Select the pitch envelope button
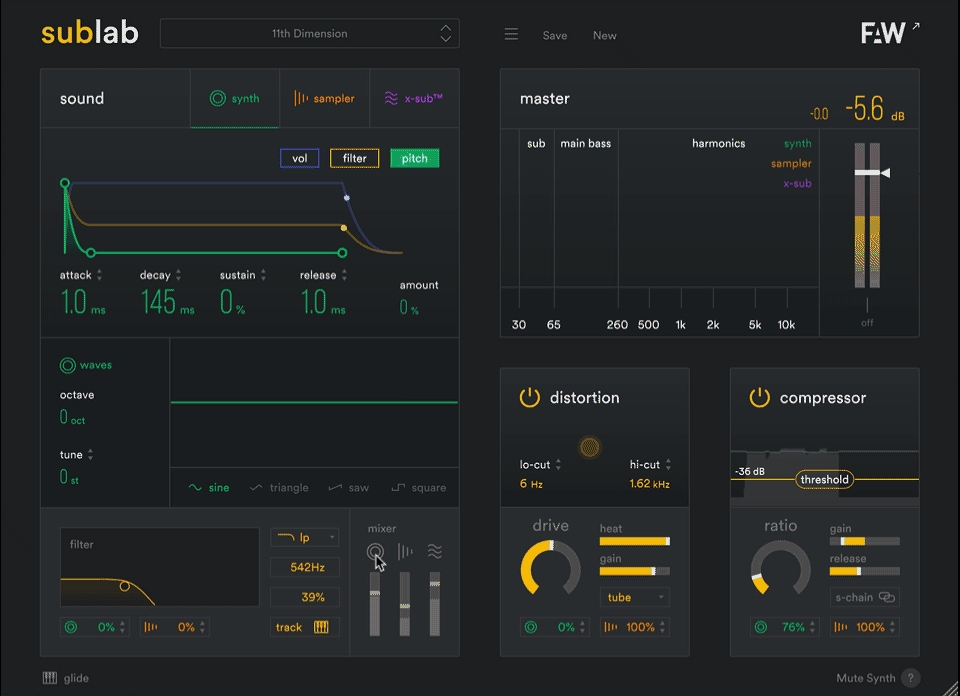960x696 pixels. click(414, 159)
